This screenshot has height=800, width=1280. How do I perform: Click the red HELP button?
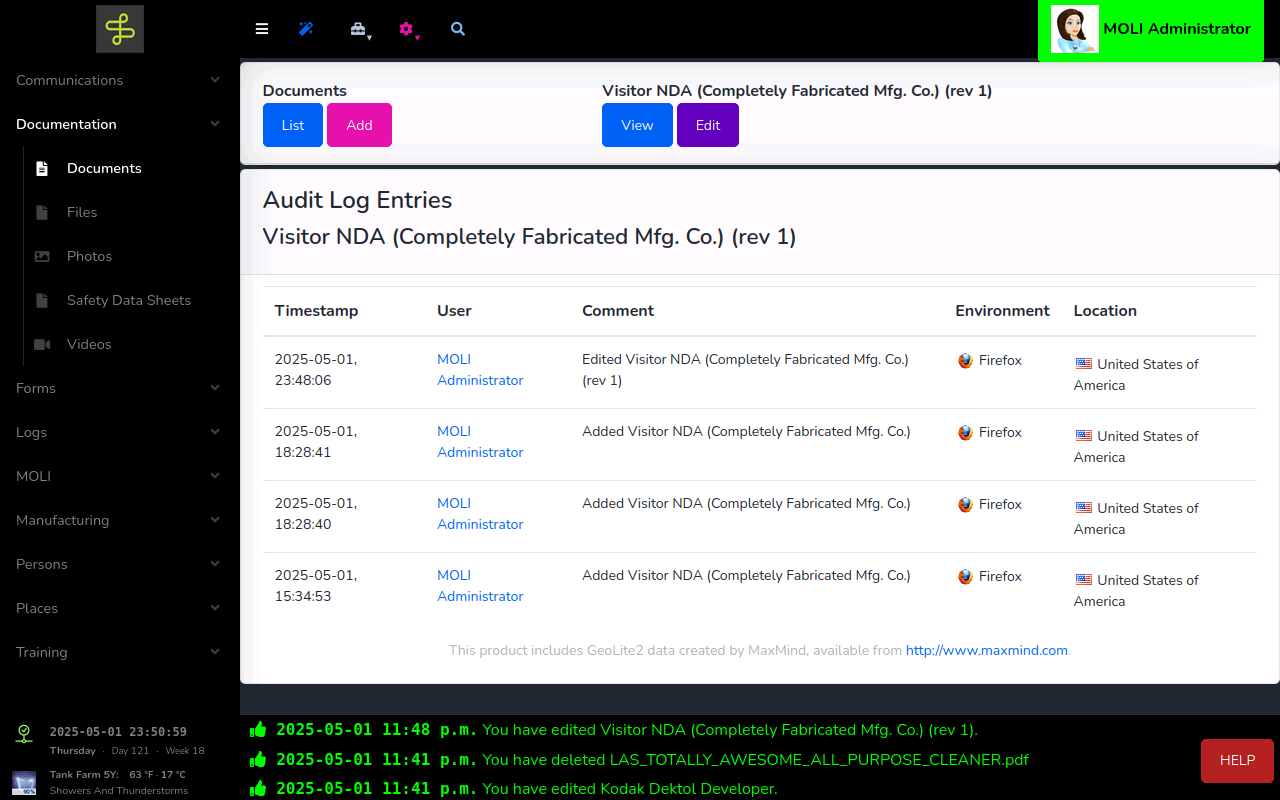(1237, 760)
